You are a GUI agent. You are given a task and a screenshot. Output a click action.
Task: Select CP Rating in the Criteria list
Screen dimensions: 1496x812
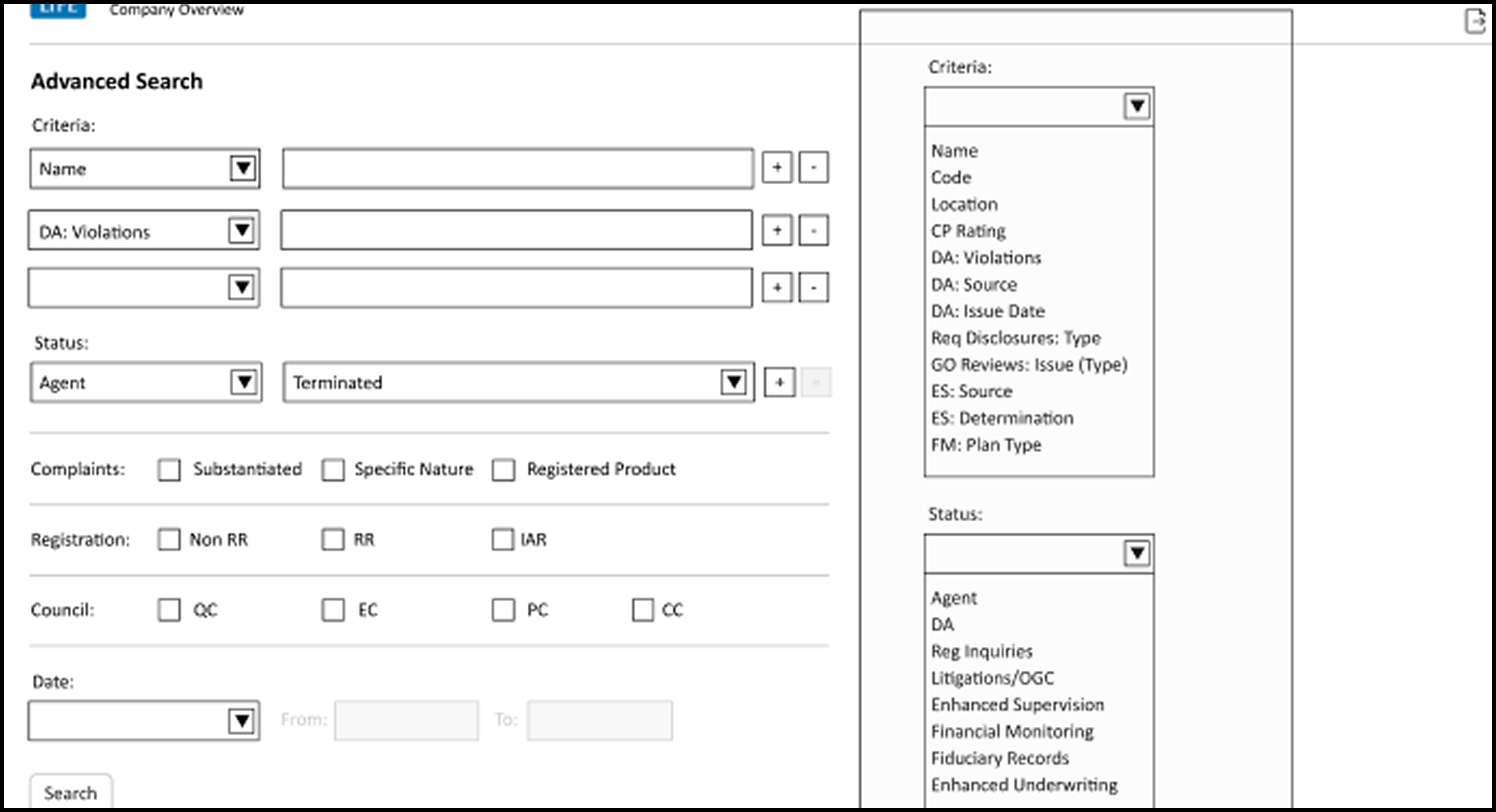tap(968, 231)
